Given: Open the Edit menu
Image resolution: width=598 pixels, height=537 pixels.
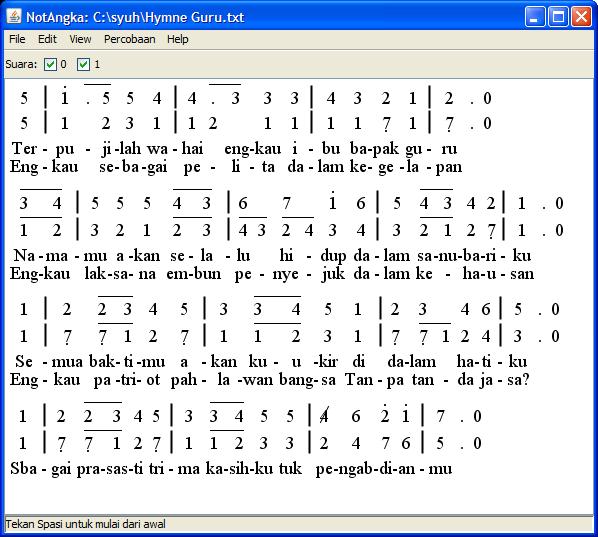Looking at the screenshot, I should pos(47,39).
